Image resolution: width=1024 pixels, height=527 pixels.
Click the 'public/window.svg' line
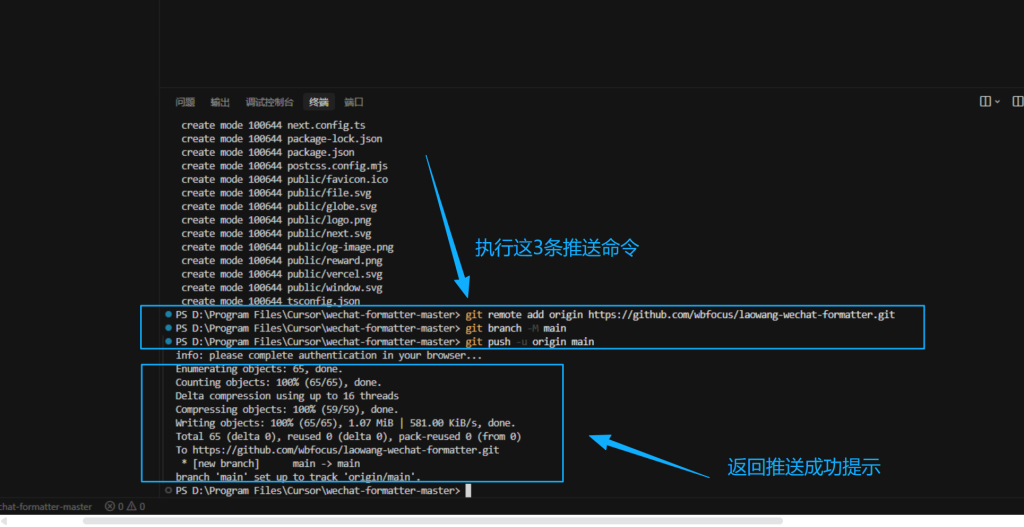pos(281,287)
